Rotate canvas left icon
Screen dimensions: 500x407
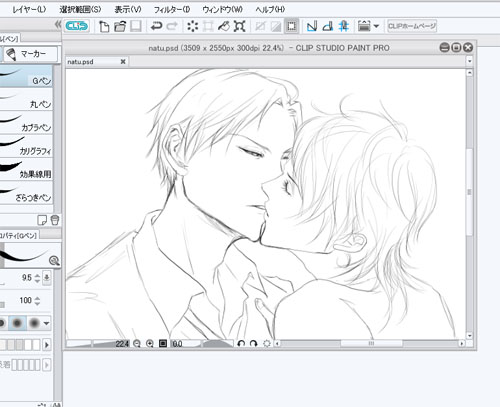pyautogui.click(x=241, y=344)
